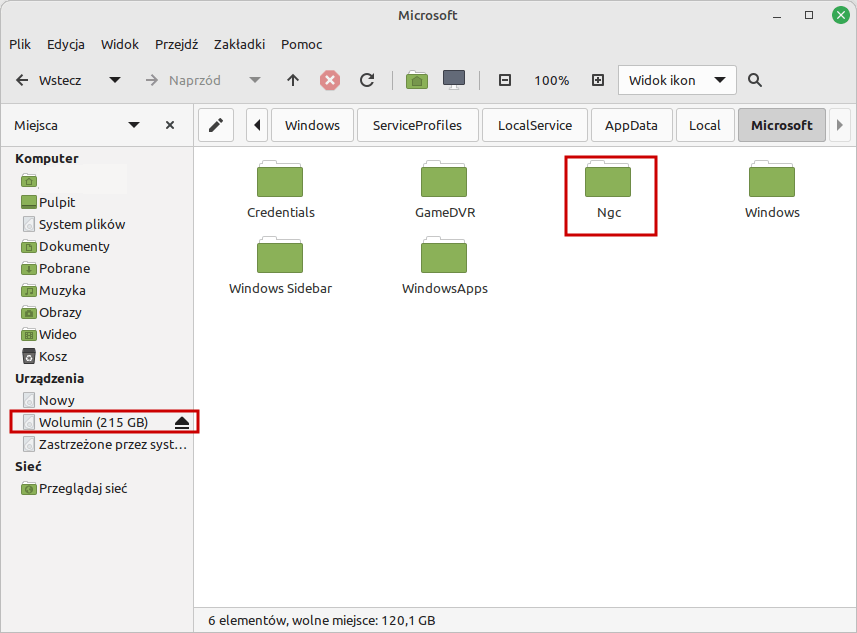Screen dimensions: 857x633
Task: Open the home folder toolbar icon
Action: (416, 80)
